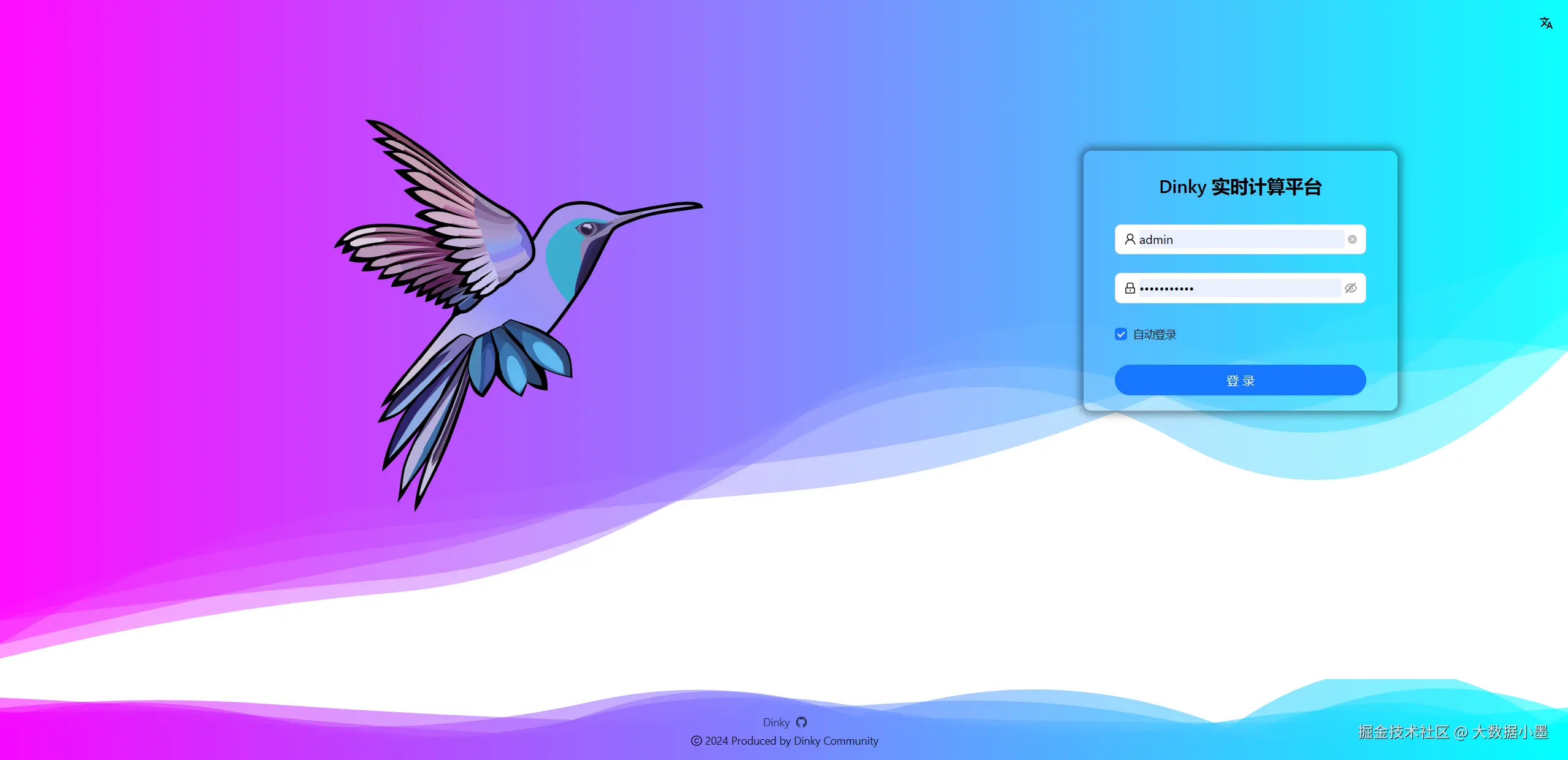The height and width of the screenshot is (760, 1568).
Task: Open the GitHub icon in footer
Action: [801, 722]
